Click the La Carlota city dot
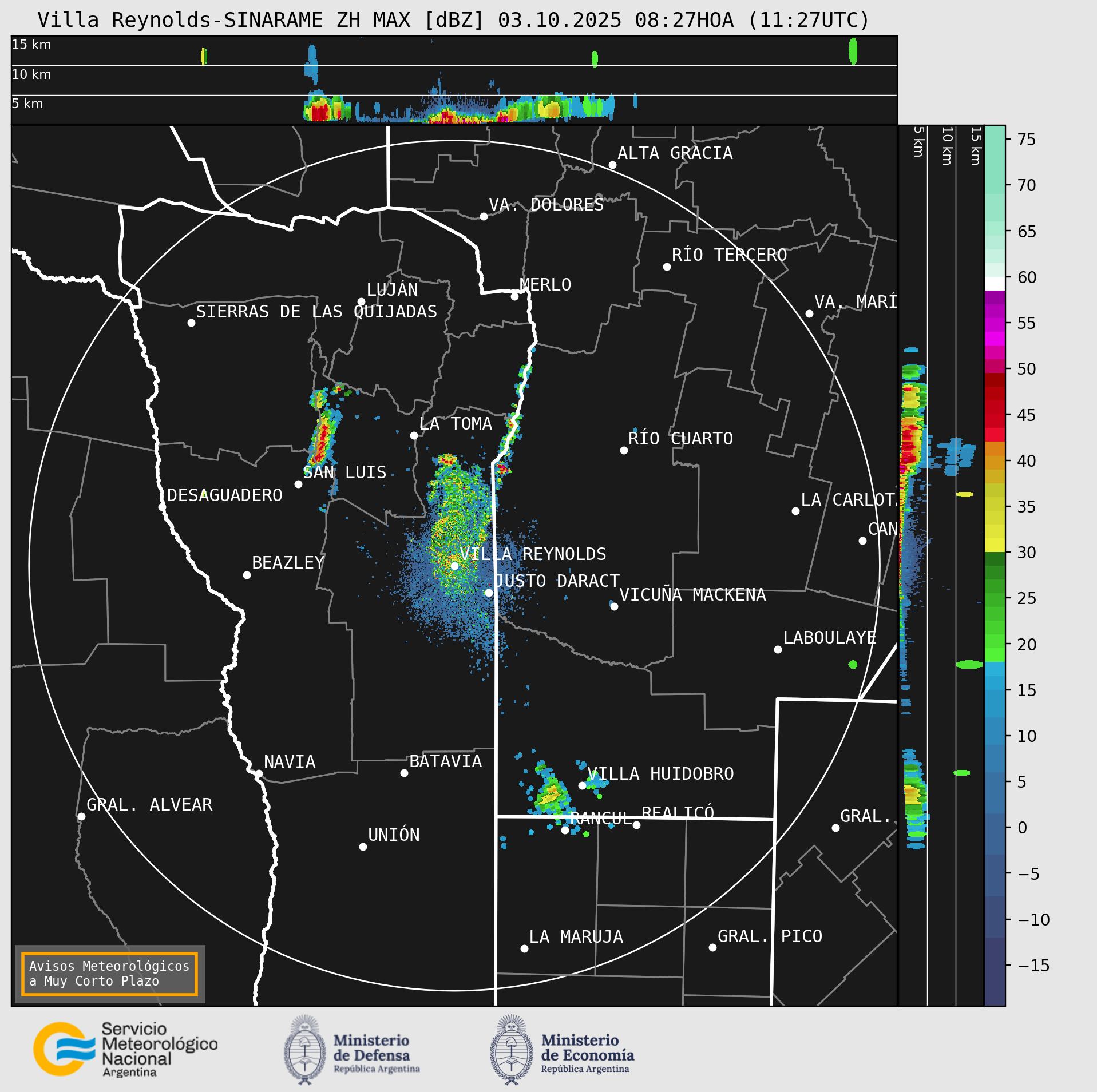 tap(795, 511)
